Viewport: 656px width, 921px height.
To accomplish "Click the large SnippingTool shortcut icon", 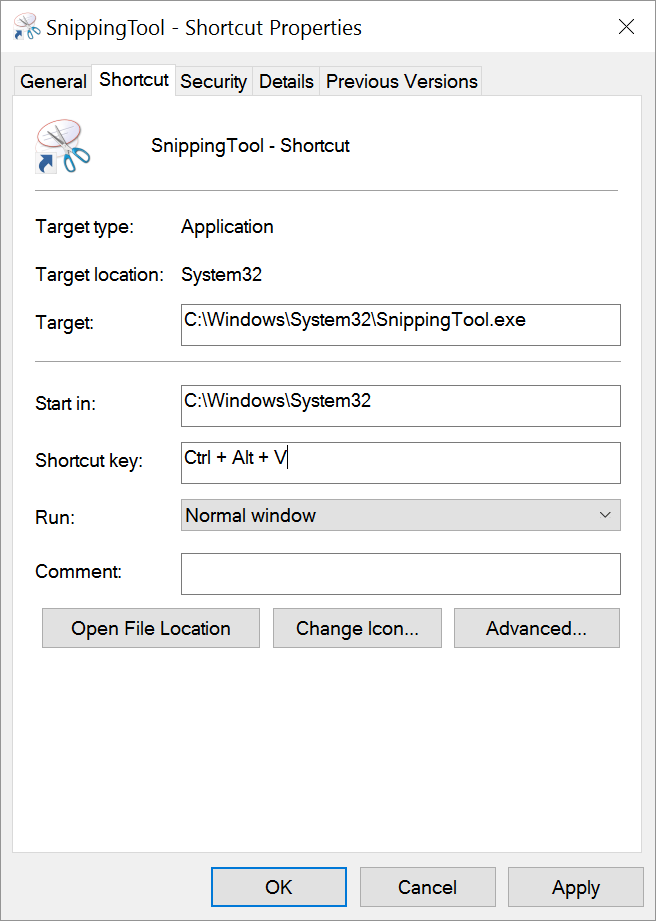I will [62, 147].
